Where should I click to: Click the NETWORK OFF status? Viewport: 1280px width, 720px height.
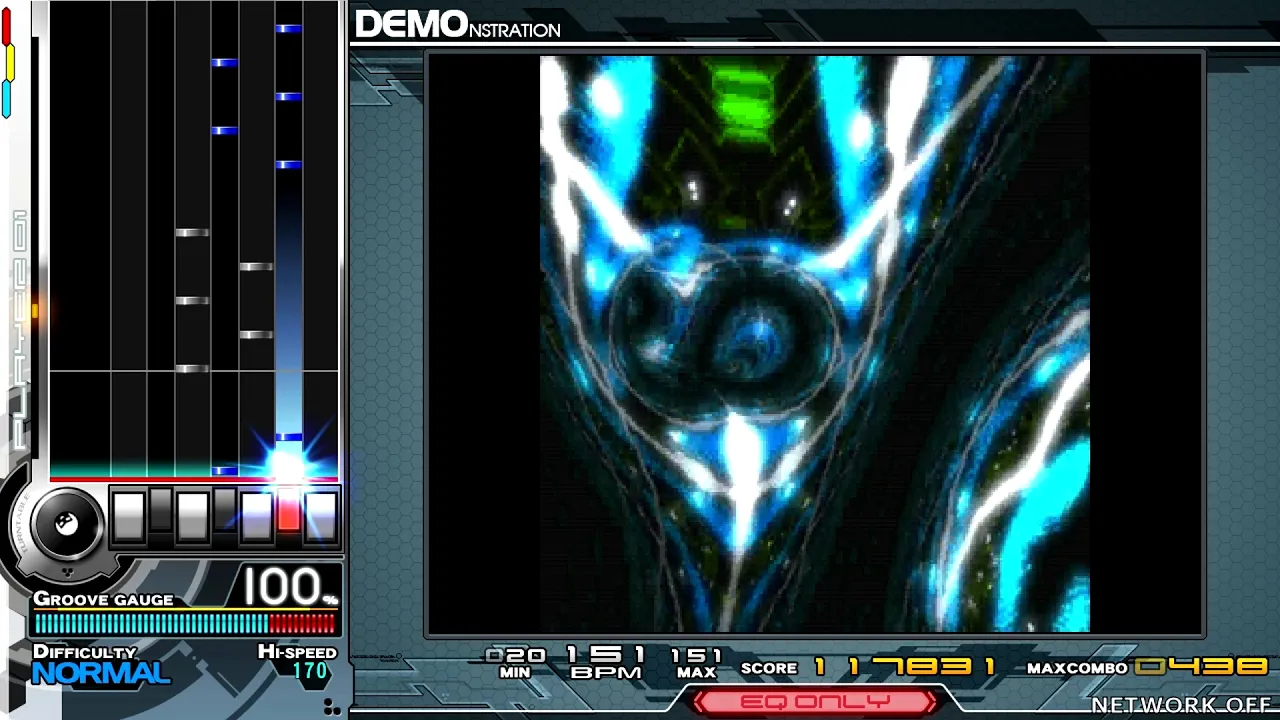pos(1181,705)
